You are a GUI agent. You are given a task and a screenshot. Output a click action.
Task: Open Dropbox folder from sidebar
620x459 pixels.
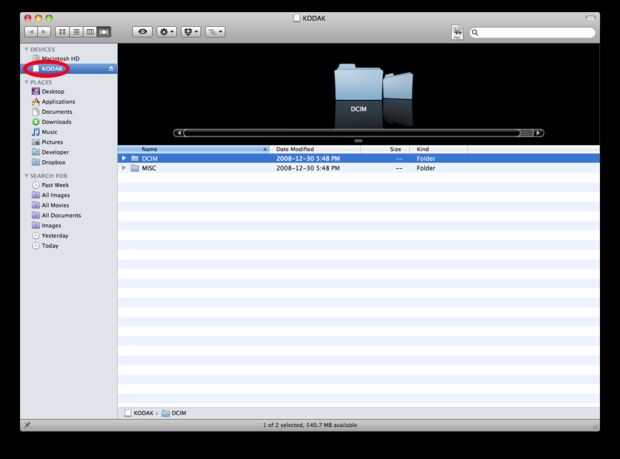(49, 162)
